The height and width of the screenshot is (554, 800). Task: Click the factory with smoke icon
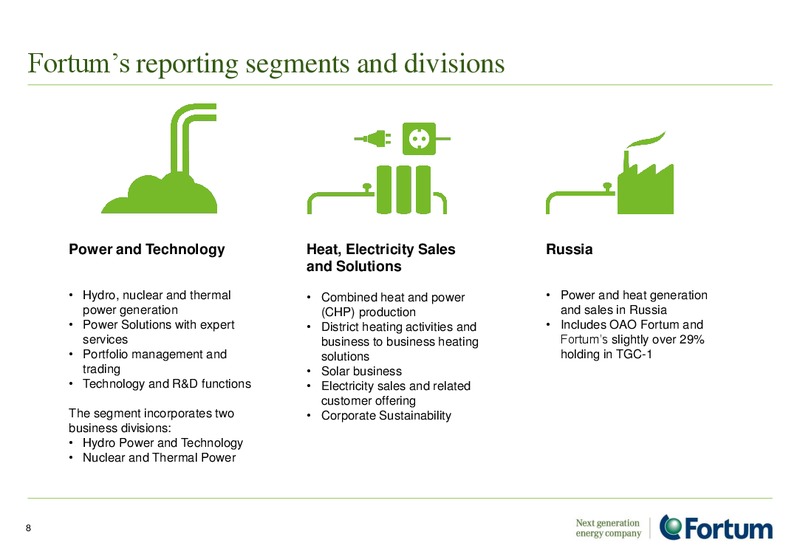(610, 173)
